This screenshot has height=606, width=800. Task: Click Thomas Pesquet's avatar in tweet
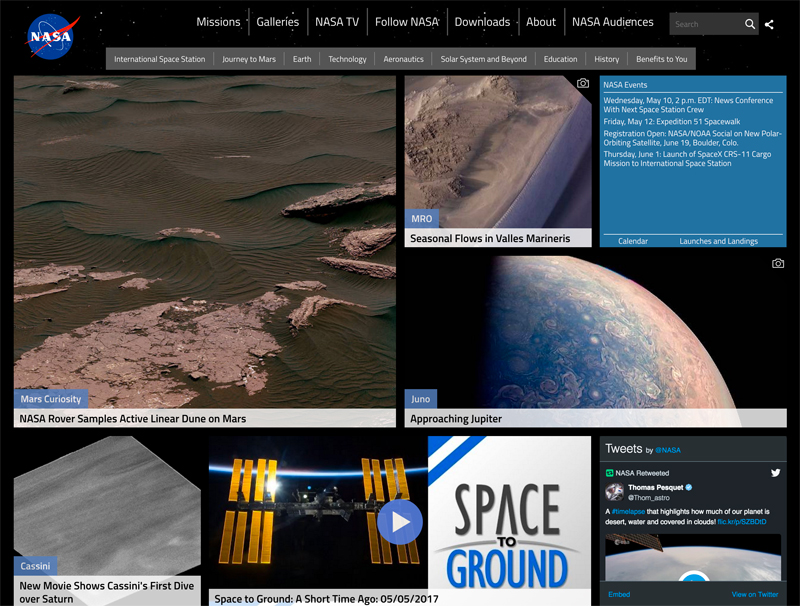pos(614,492)
